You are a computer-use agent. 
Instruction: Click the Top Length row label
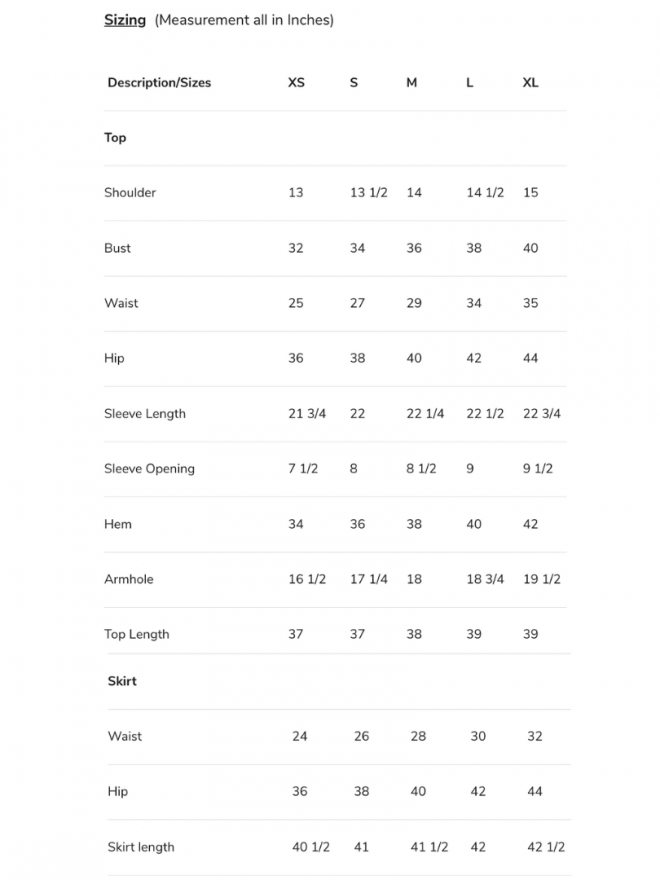point(137,634)
